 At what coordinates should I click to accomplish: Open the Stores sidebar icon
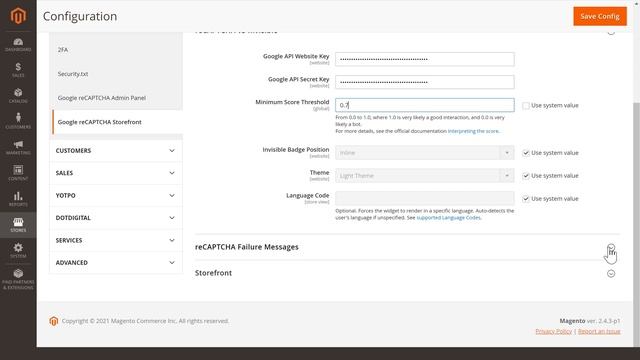[x=18, y=225]
